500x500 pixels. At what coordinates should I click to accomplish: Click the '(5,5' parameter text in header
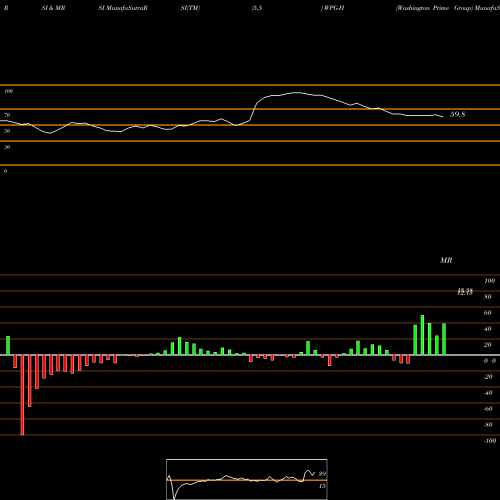click(257, 8)
